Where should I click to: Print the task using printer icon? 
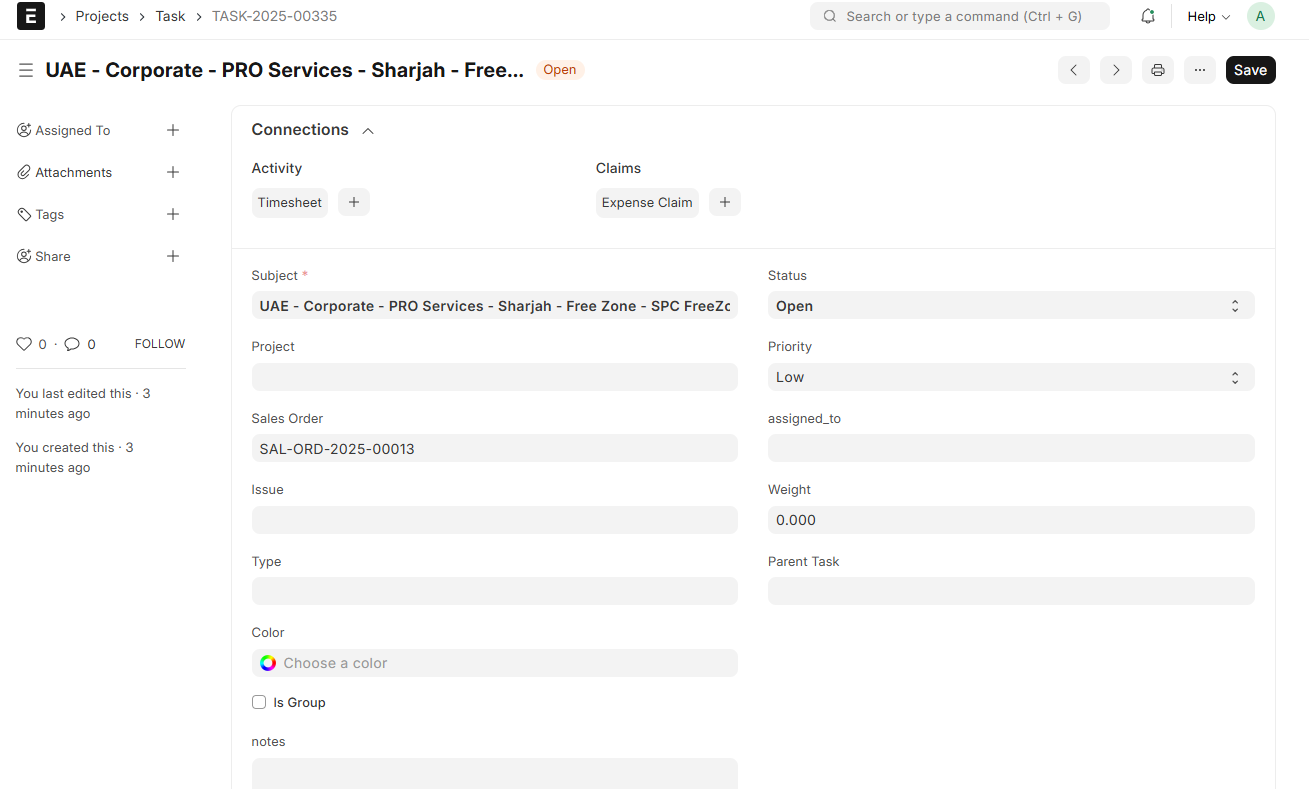tap(1157, 70)
